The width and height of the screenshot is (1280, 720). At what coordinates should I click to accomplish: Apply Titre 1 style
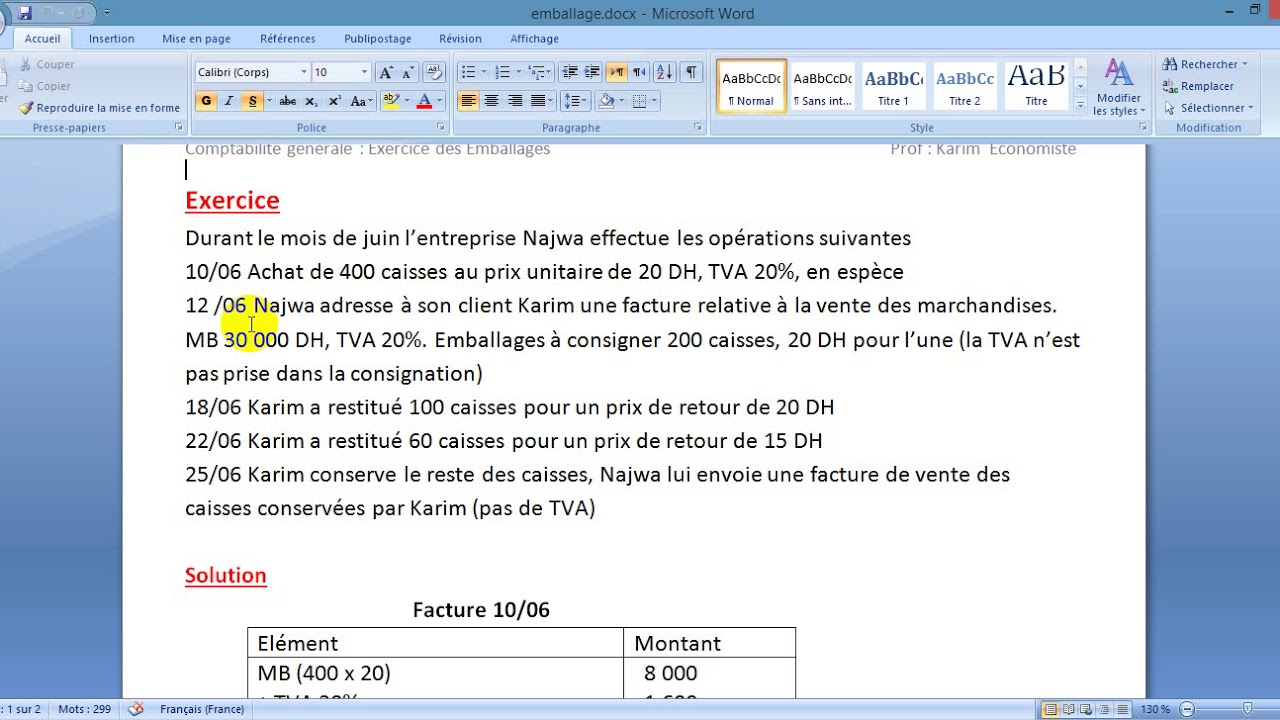(x=893, y=87)
